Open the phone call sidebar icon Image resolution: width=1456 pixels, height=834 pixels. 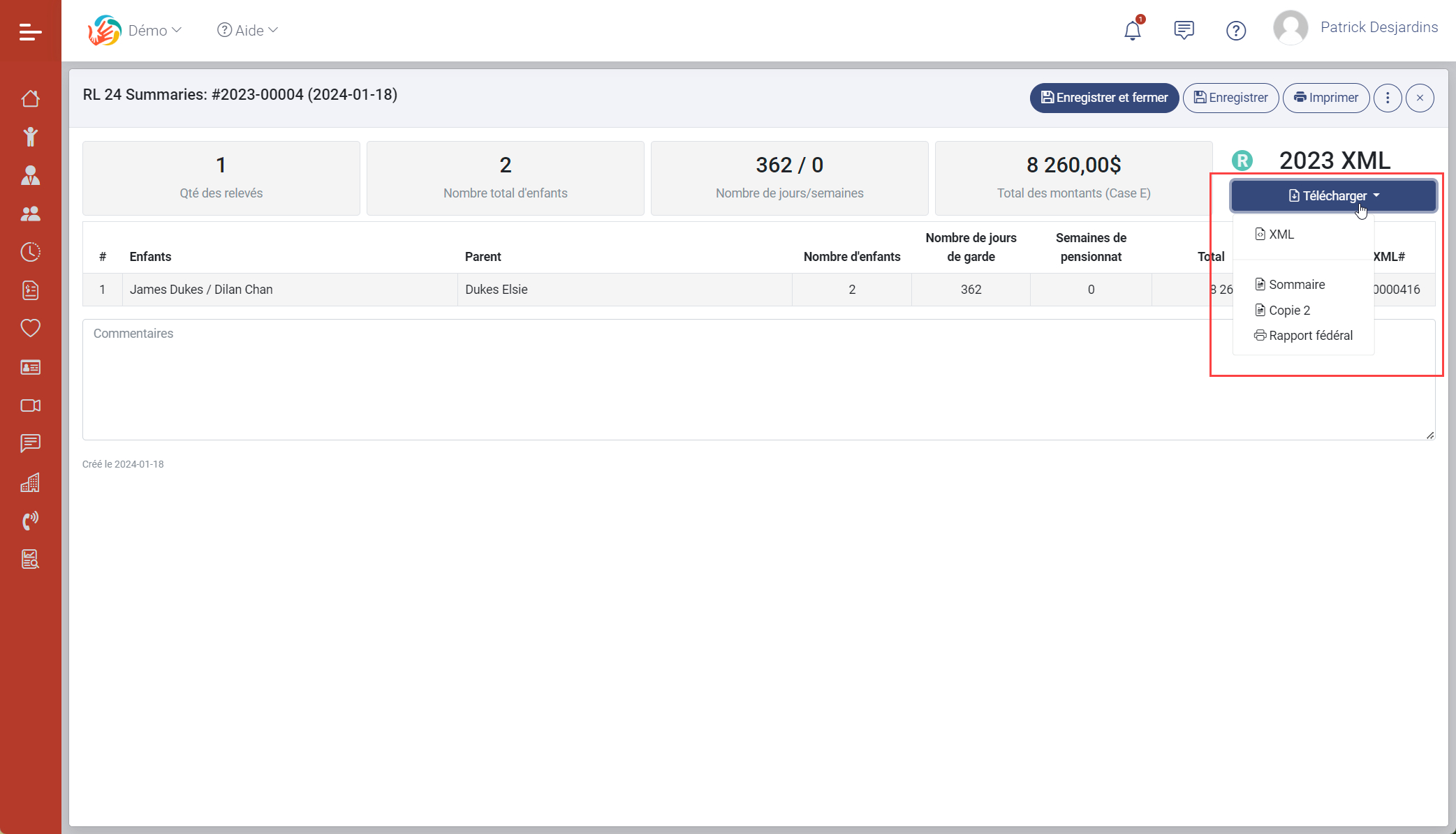(x=30, y=521)
